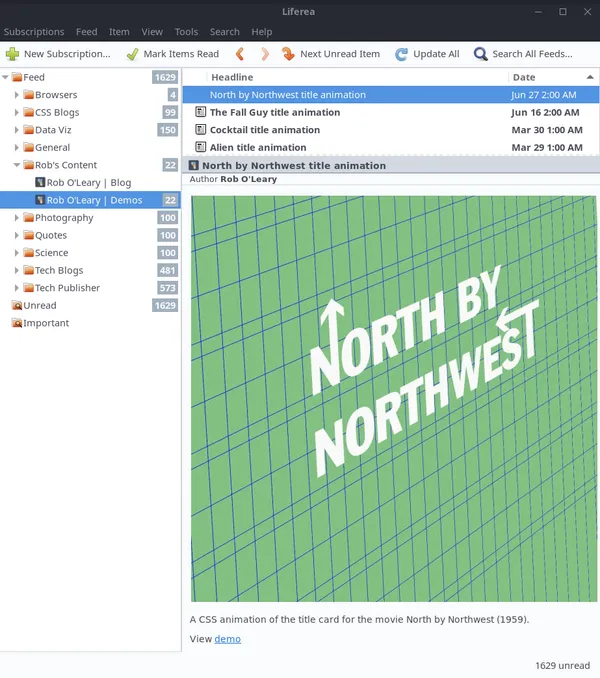The height and width of the screenshot is (678, 600).
Task: Click the Update All button label
Action: pyautogui.click(x=436, y=54)
